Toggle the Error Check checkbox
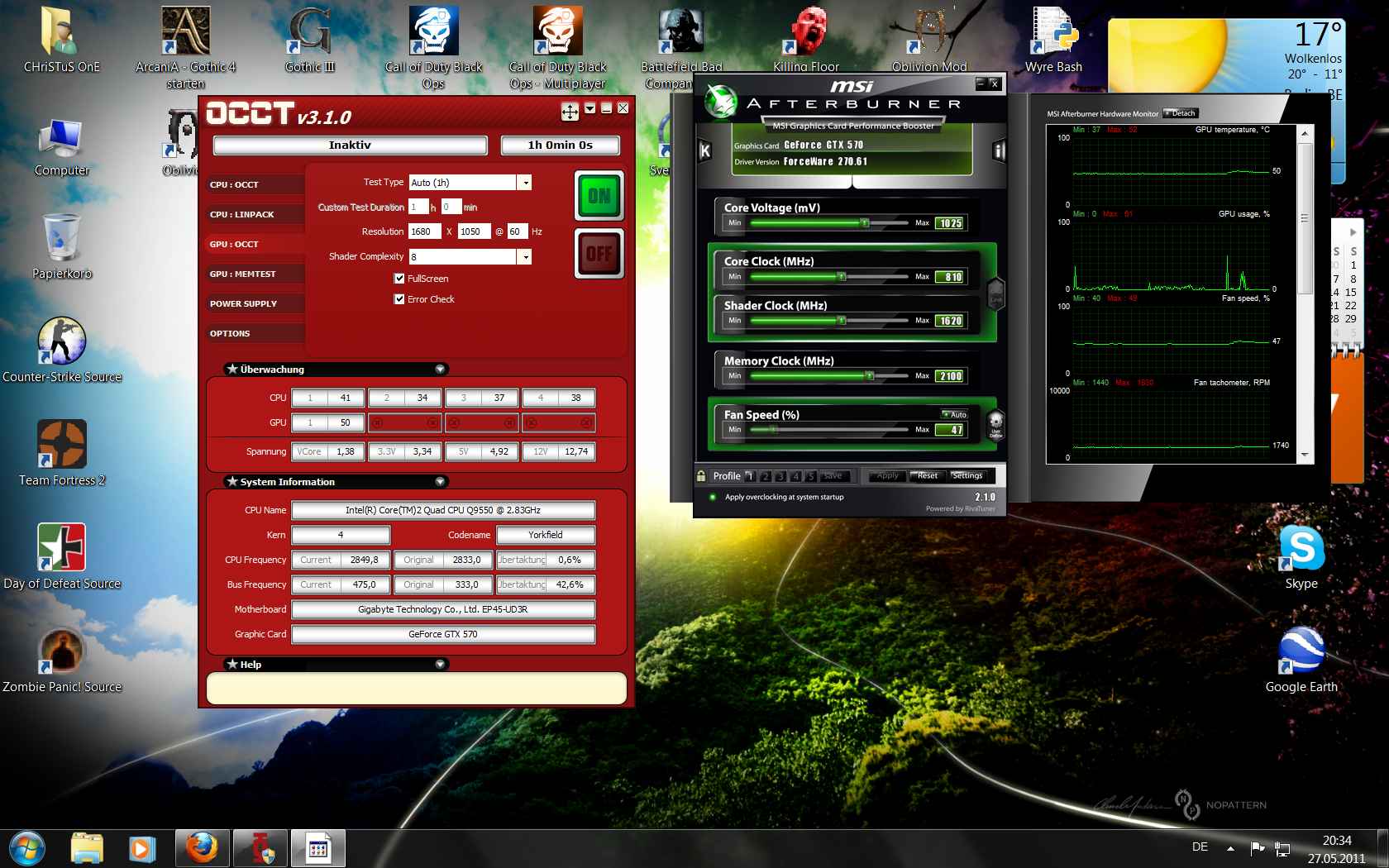1389x868 pixels. point(399,299)
